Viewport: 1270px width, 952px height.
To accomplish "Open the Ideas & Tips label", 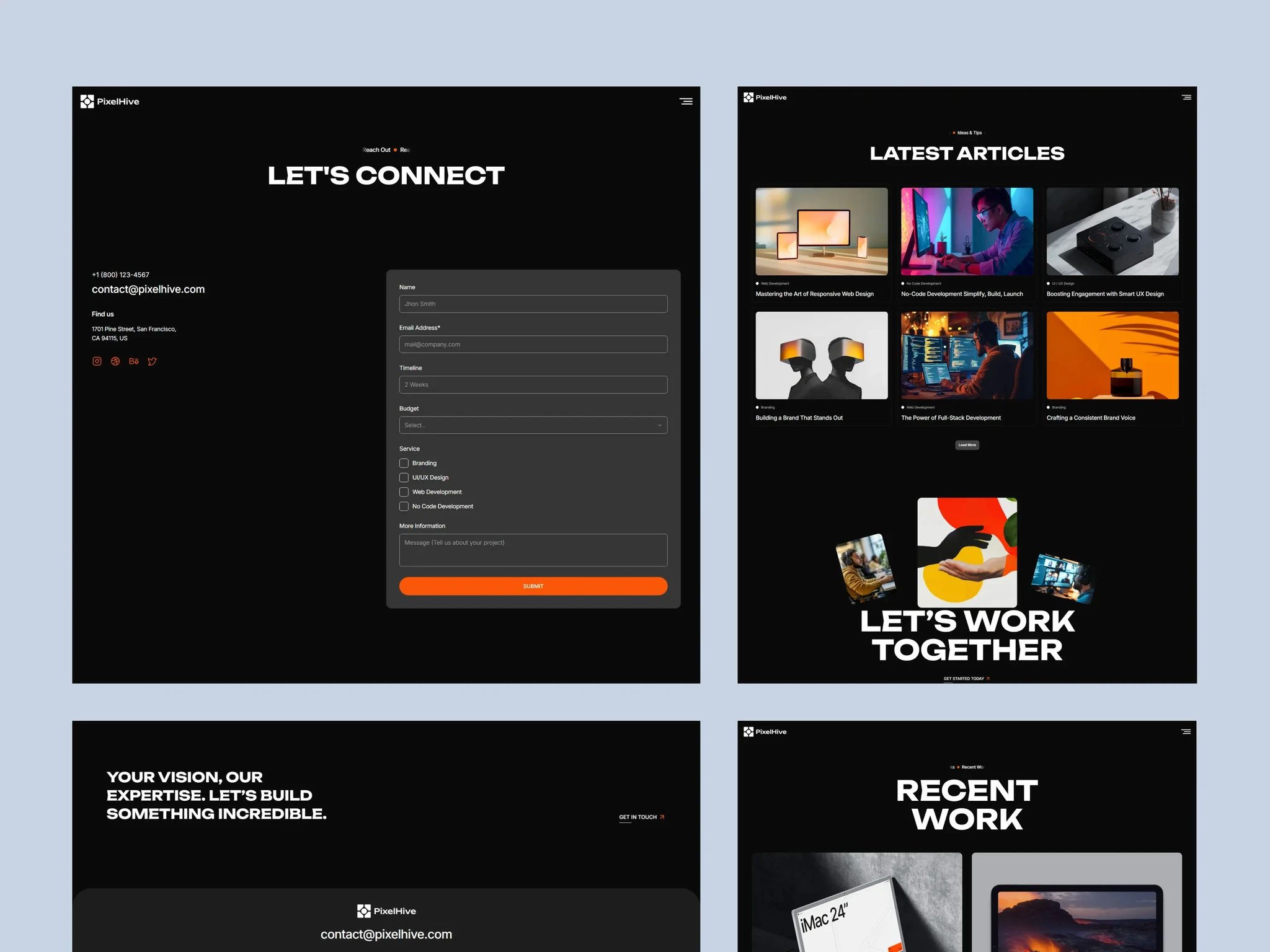I will pyautogui.click(x=967, y=132).
